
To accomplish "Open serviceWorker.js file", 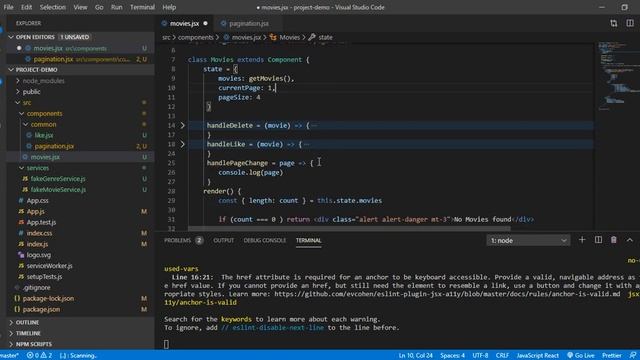I will tap(49, 266).
